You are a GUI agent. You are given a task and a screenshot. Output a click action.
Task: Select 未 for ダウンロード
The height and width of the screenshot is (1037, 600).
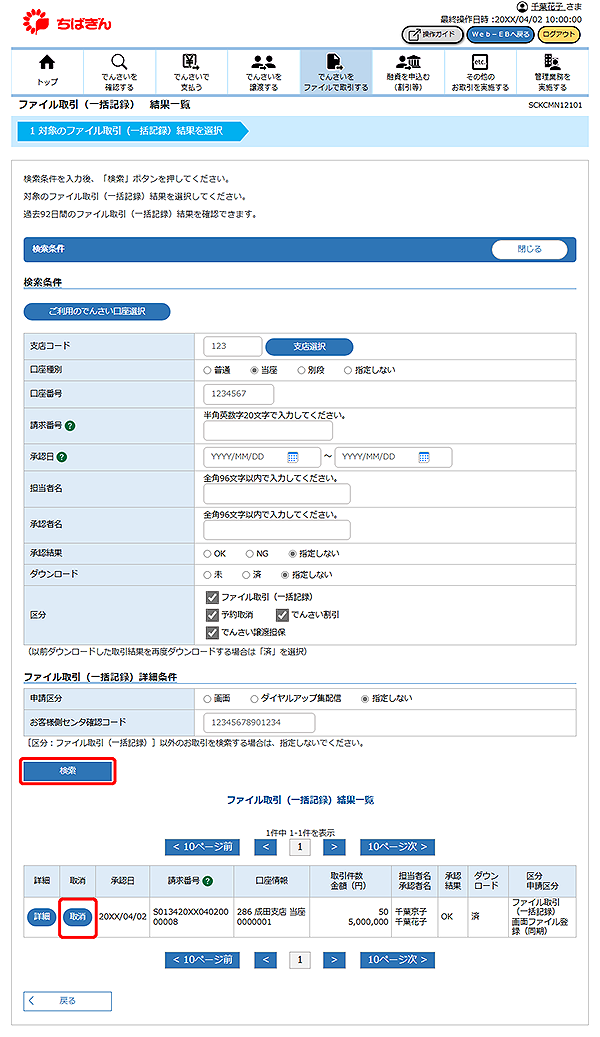coord(207,575)
